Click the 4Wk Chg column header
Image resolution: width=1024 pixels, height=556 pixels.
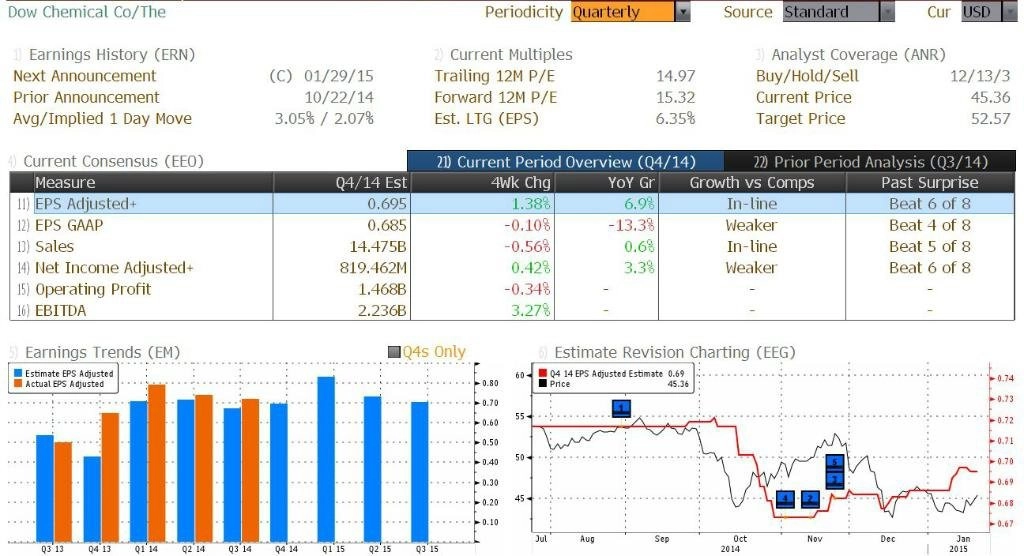click(x=483, y=182)
